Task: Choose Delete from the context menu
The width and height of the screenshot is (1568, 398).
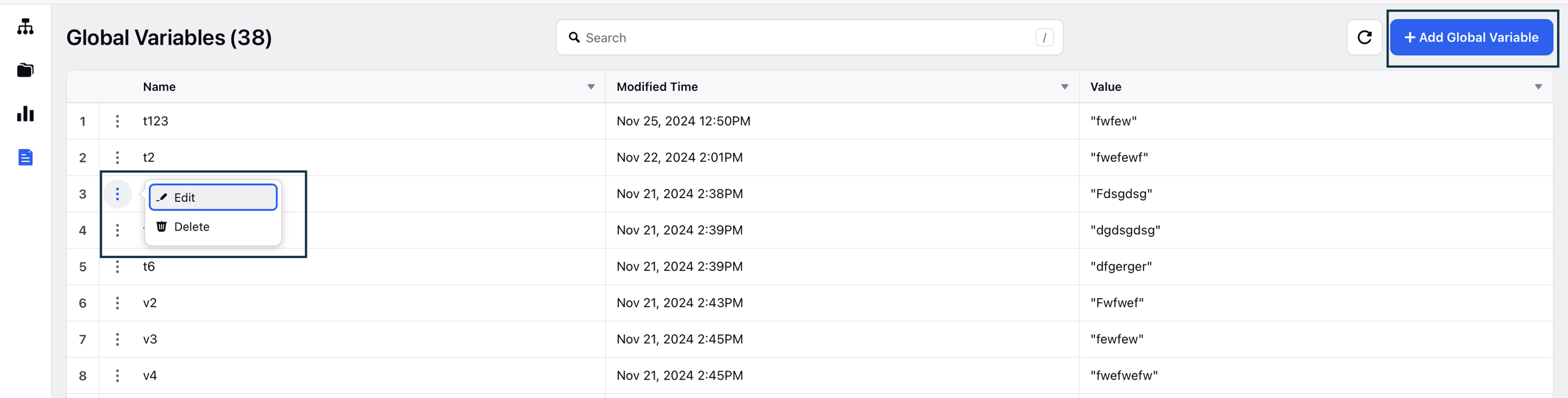Action: click(x=213, y=227)
